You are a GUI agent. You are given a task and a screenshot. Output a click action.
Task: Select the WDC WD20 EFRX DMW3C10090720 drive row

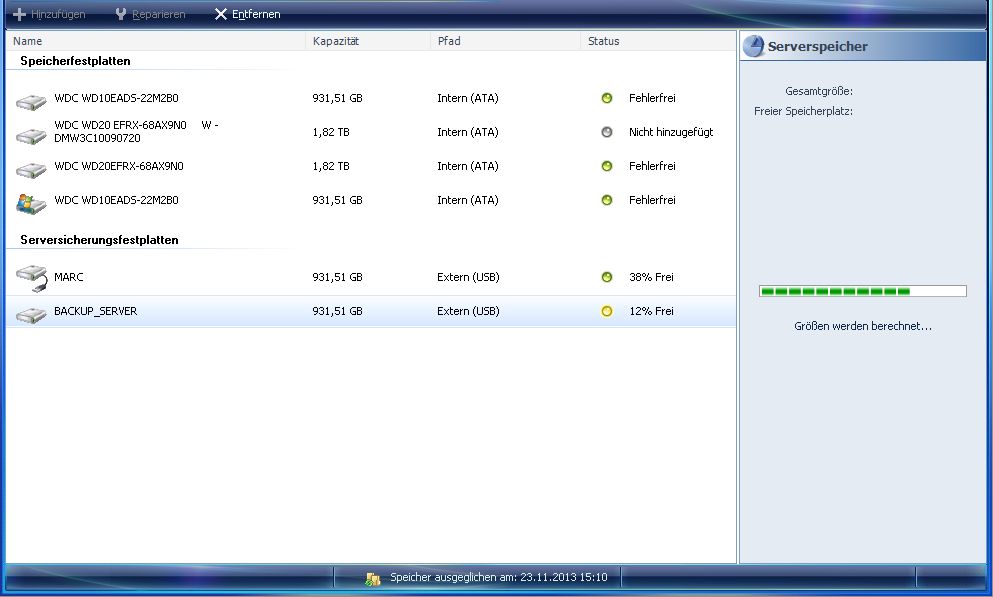point(136,132)
